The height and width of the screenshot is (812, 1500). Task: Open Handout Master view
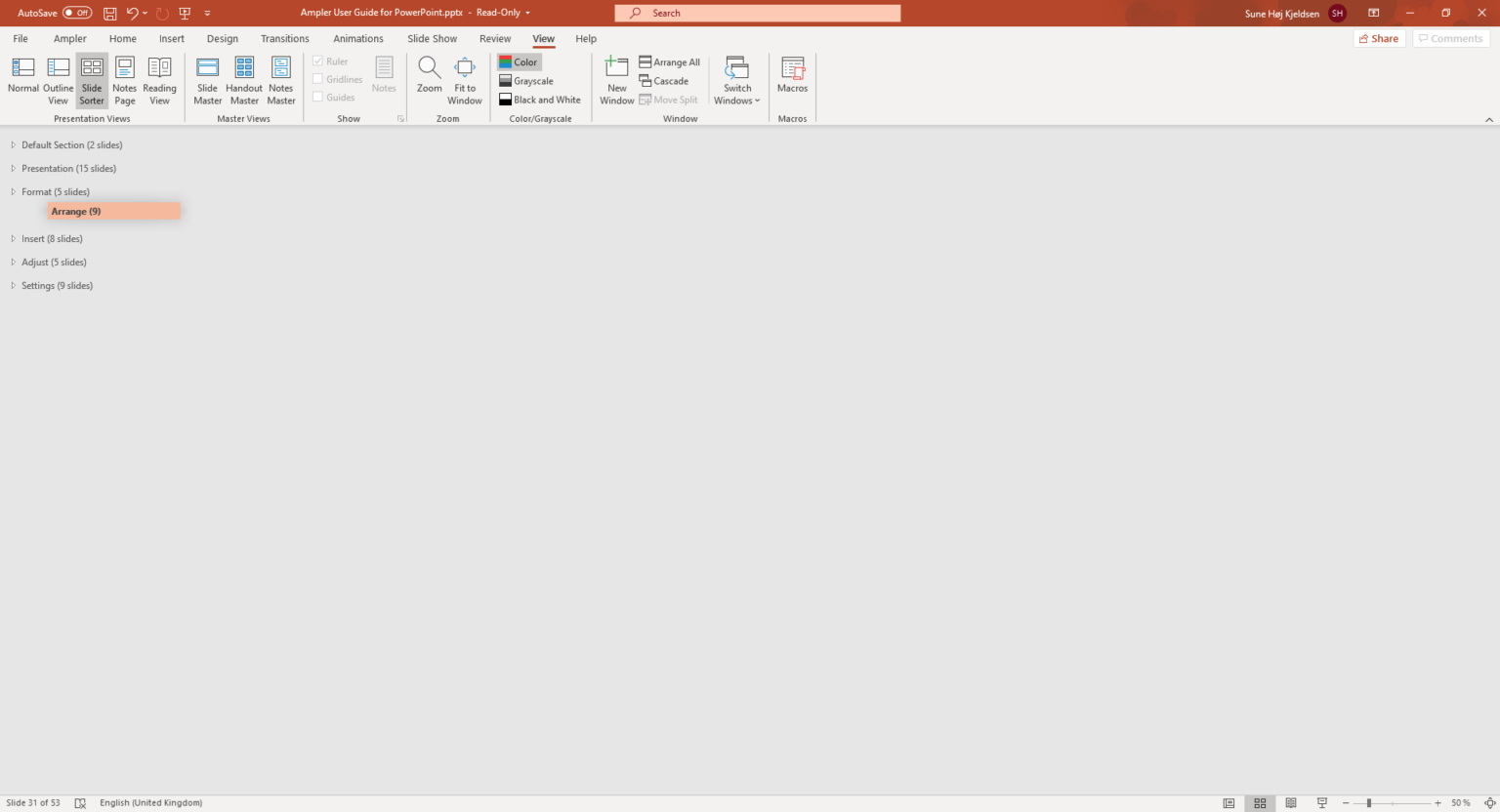click(x=243, y=78)
